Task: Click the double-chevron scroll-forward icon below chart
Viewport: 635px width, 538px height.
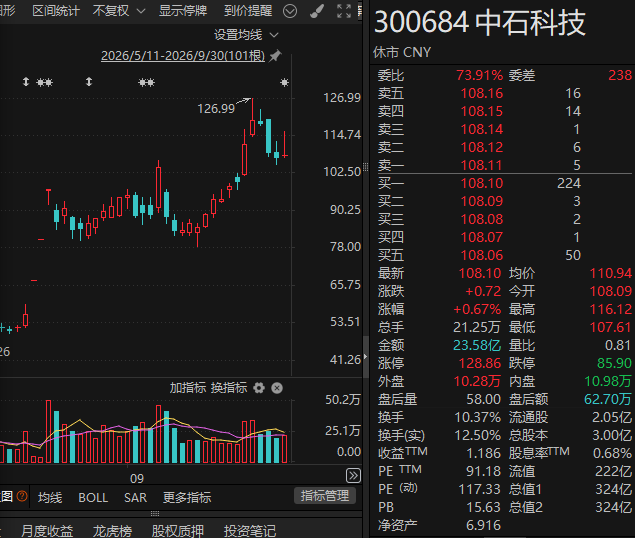Action: pyautogui.click(x=353, y=475)
